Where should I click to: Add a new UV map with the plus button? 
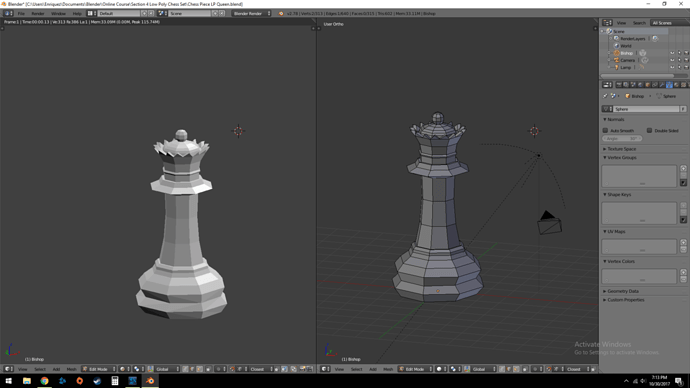[x=683, y=242]
